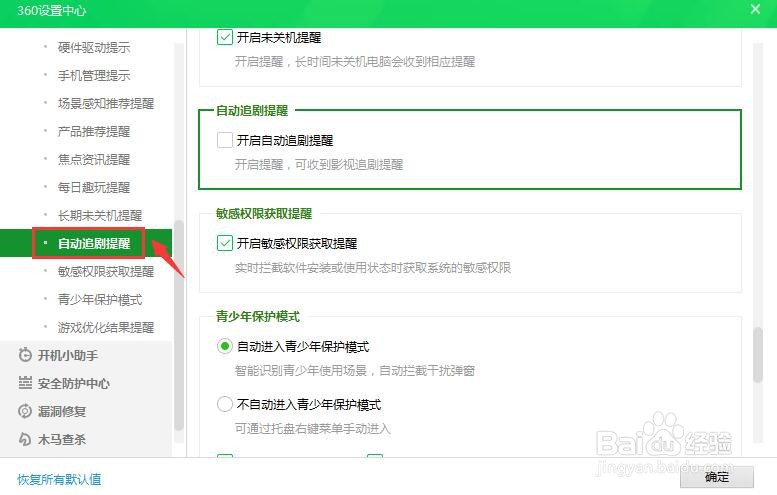Toggle 开启敏感权限获取提醒 checkbox

point(224,243)
